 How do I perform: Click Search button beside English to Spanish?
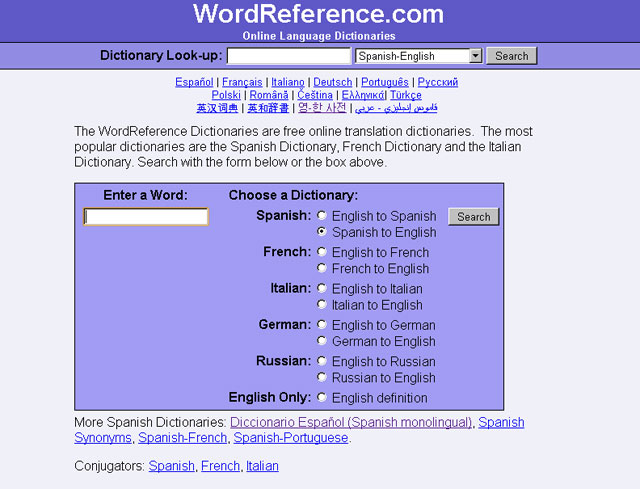(x=473, y=216)
